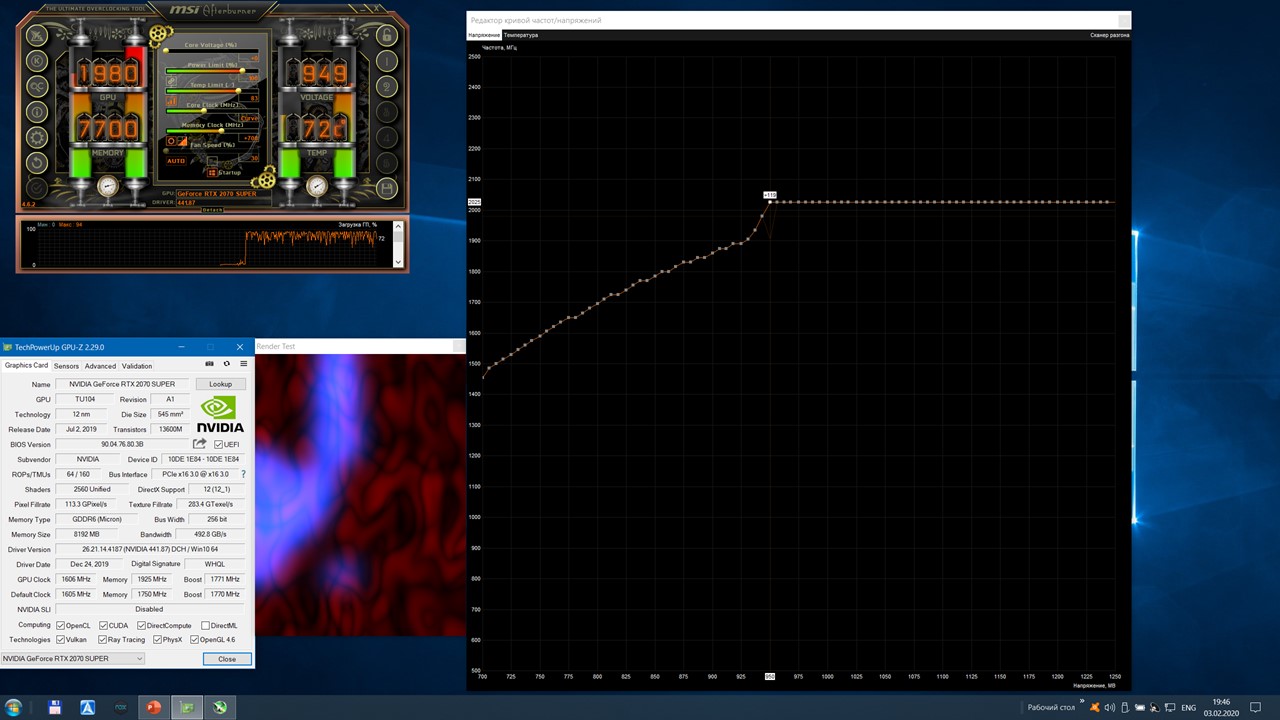Click the bar-chart priority icon beside Temp Limit
Image resolution: width=1280 pixels, height=720 pixels.
[x=171, y=99]
